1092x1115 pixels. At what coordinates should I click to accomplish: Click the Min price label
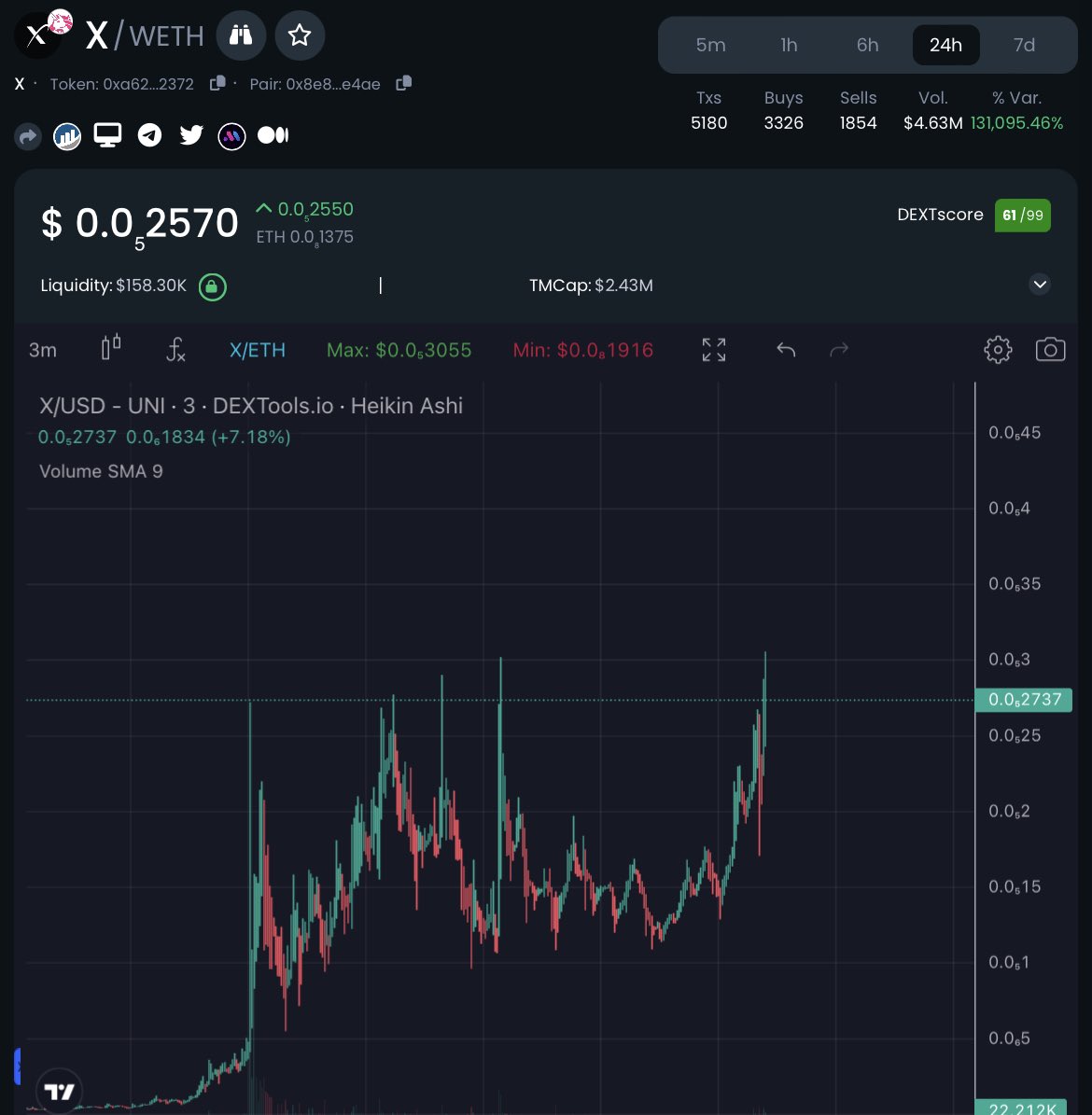pyautogui.click(x=583, y=350)
